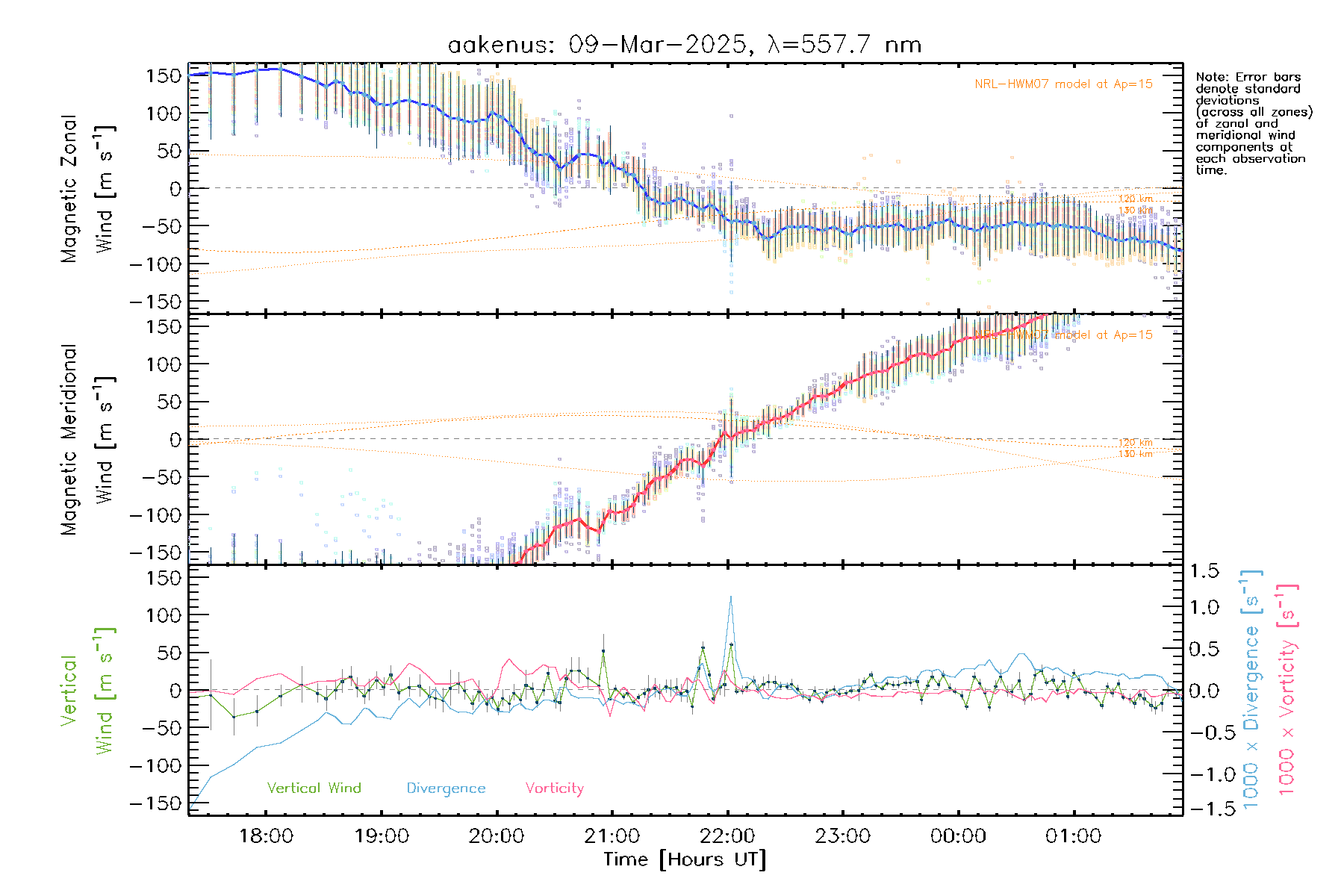The height and width of the screenshot is (896, 1344).
Task: Click the 'Magnetic Meridional Wind' y-axis label
Action: tap(87, 439)
